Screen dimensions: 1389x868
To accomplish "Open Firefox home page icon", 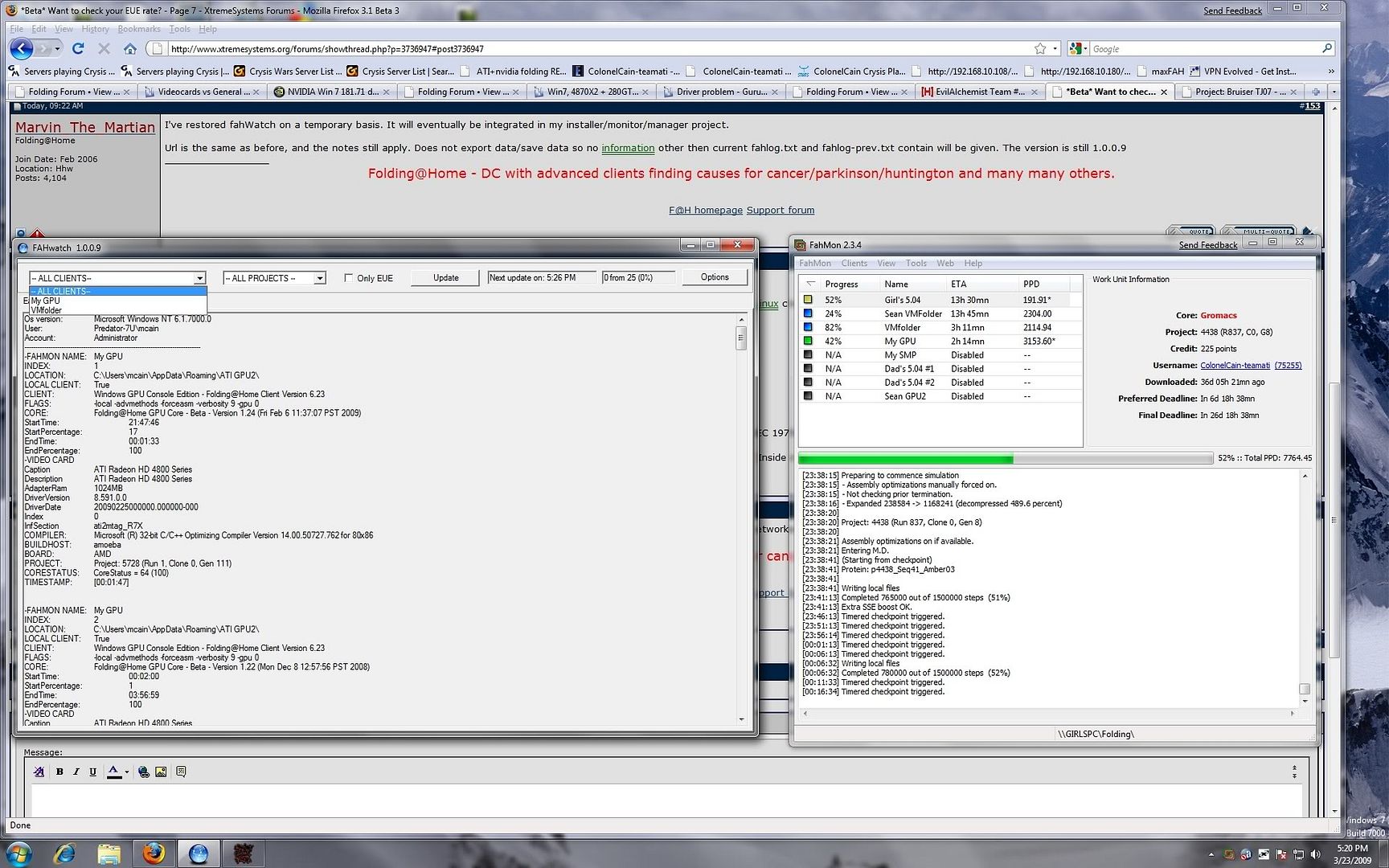I will 129,48.
